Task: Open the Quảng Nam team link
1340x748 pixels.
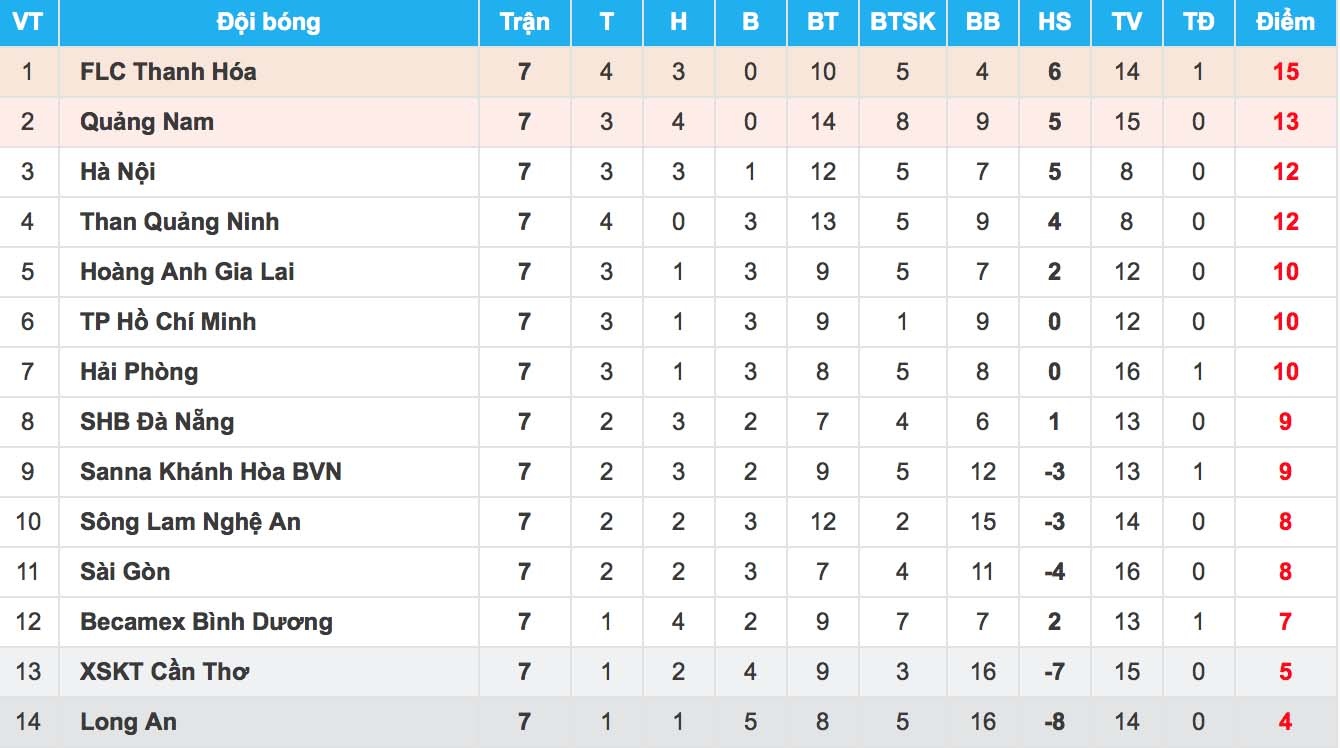Action: coord(147,122)
